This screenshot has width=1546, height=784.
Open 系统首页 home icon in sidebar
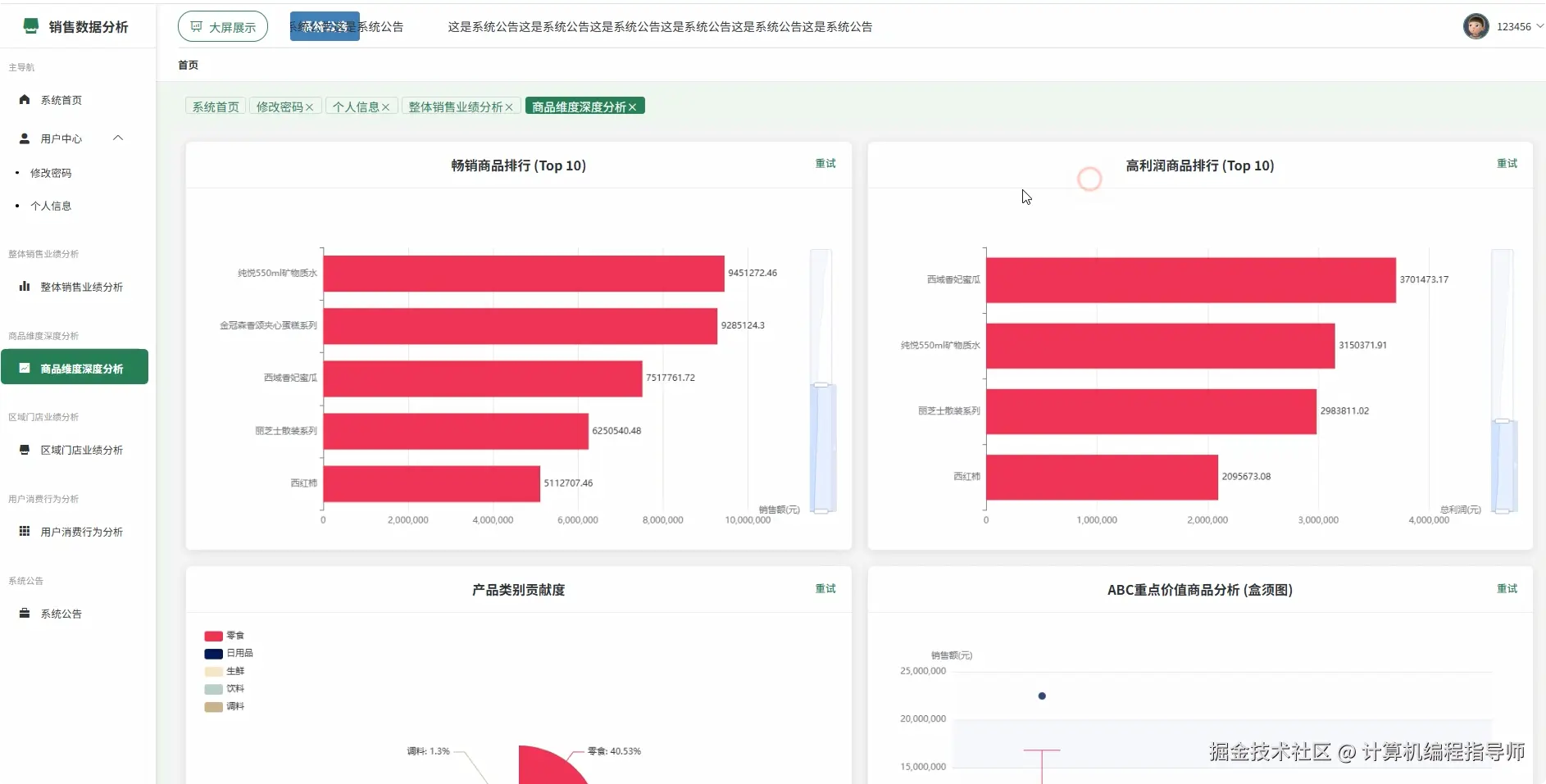coord(25,100)
